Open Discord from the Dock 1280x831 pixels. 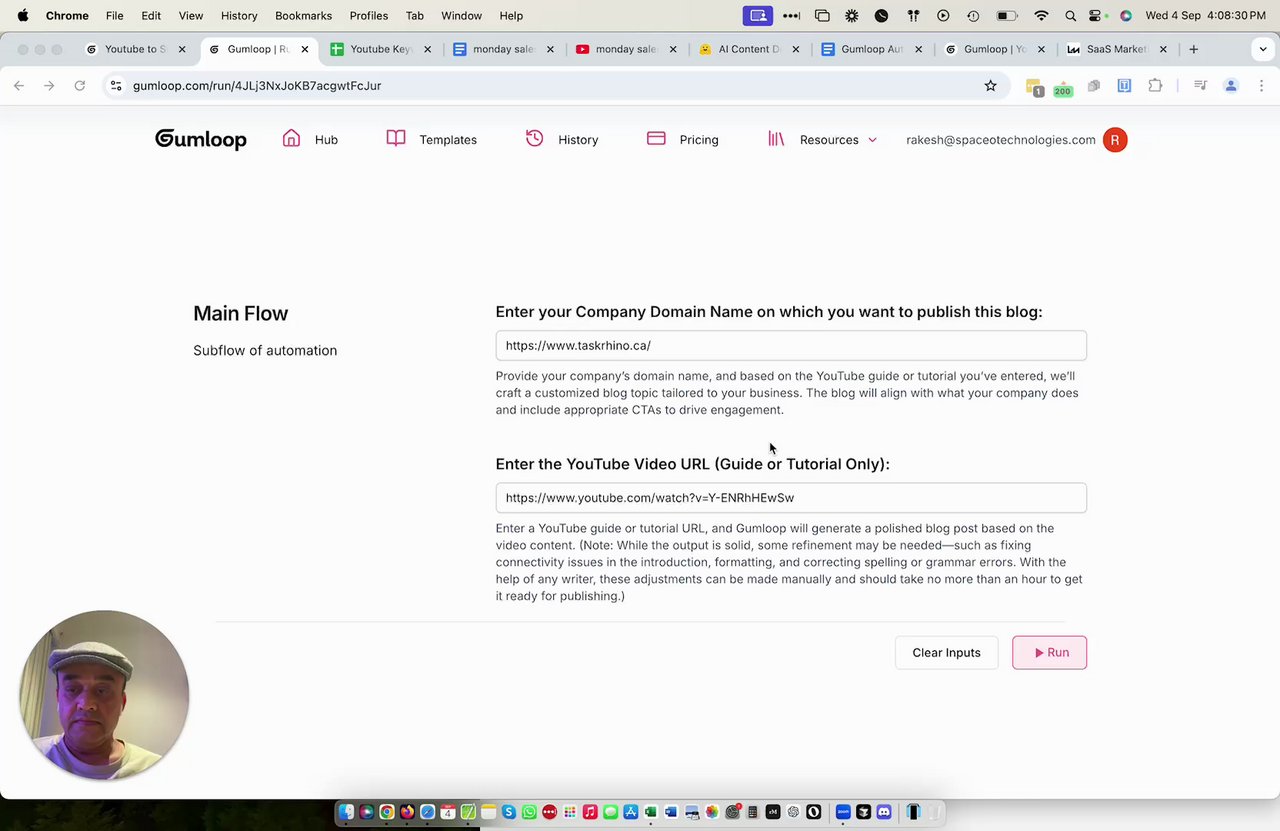[884, 812]
